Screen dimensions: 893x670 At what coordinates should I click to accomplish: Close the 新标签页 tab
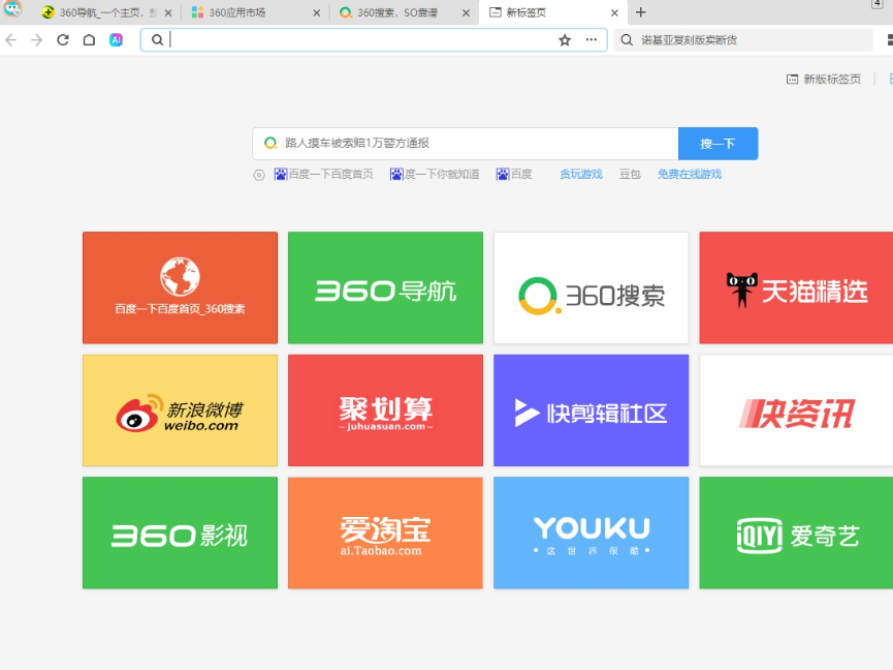615,13
